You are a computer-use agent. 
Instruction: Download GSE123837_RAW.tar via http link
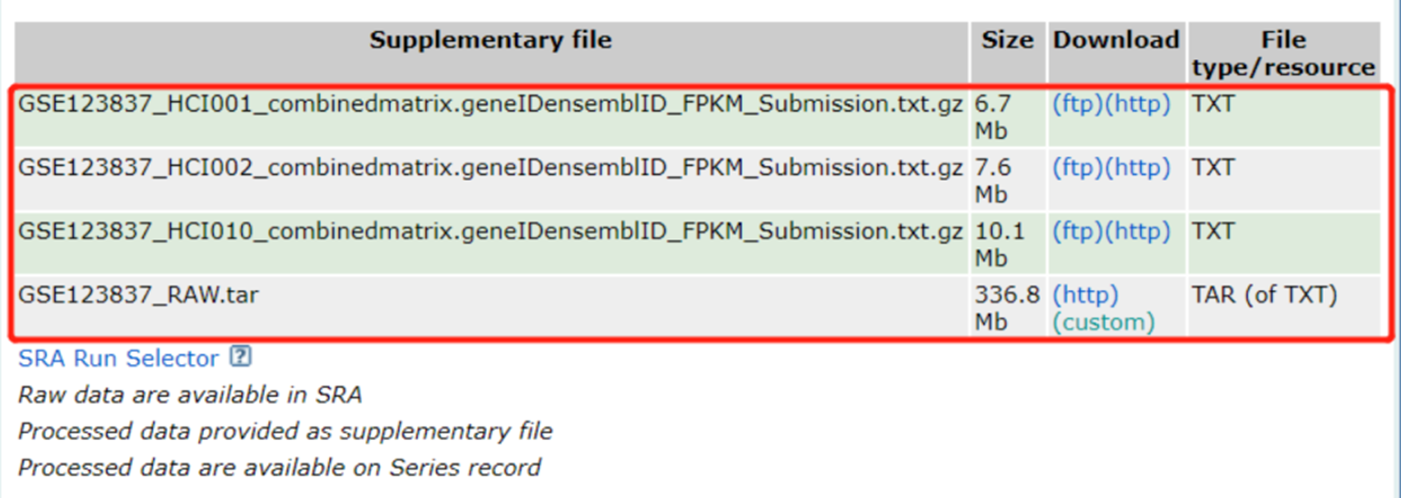1085,295
